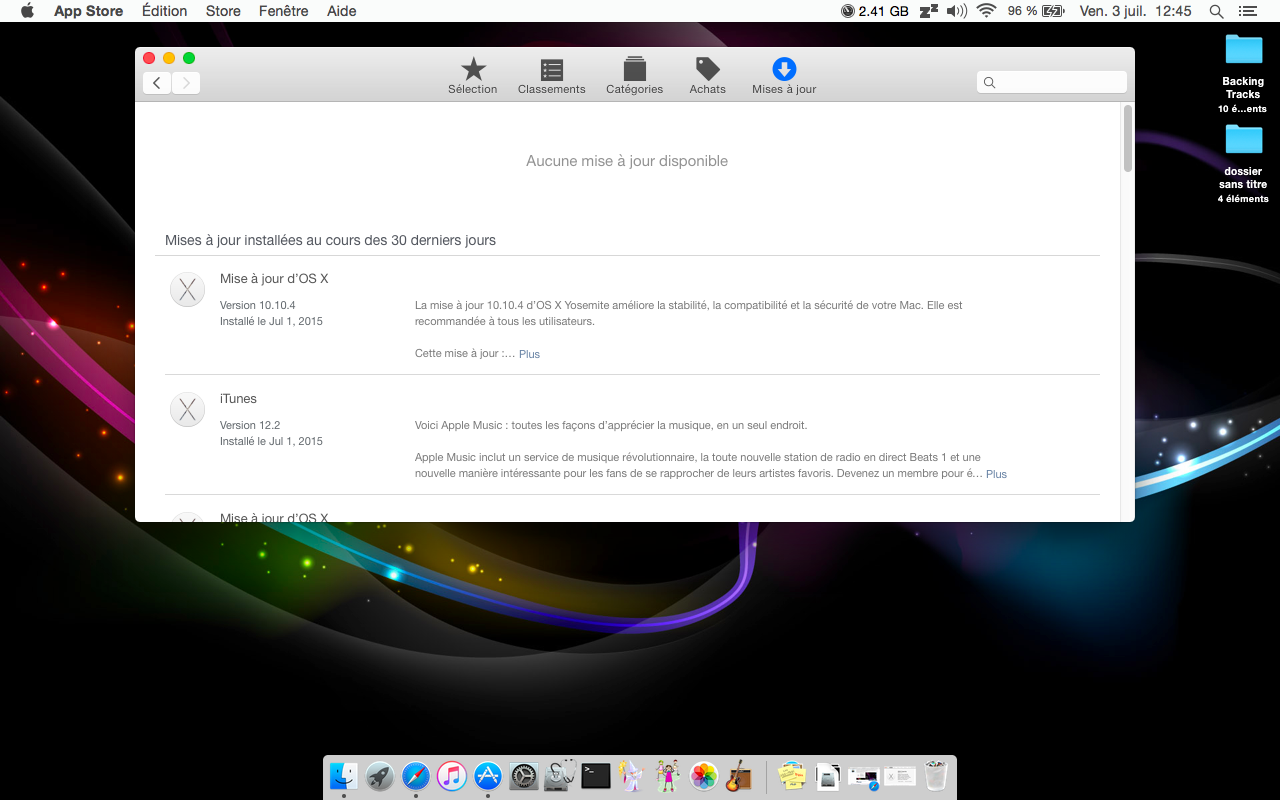
Task: Expand OS X update description with Plus
Action: [529, 354]
